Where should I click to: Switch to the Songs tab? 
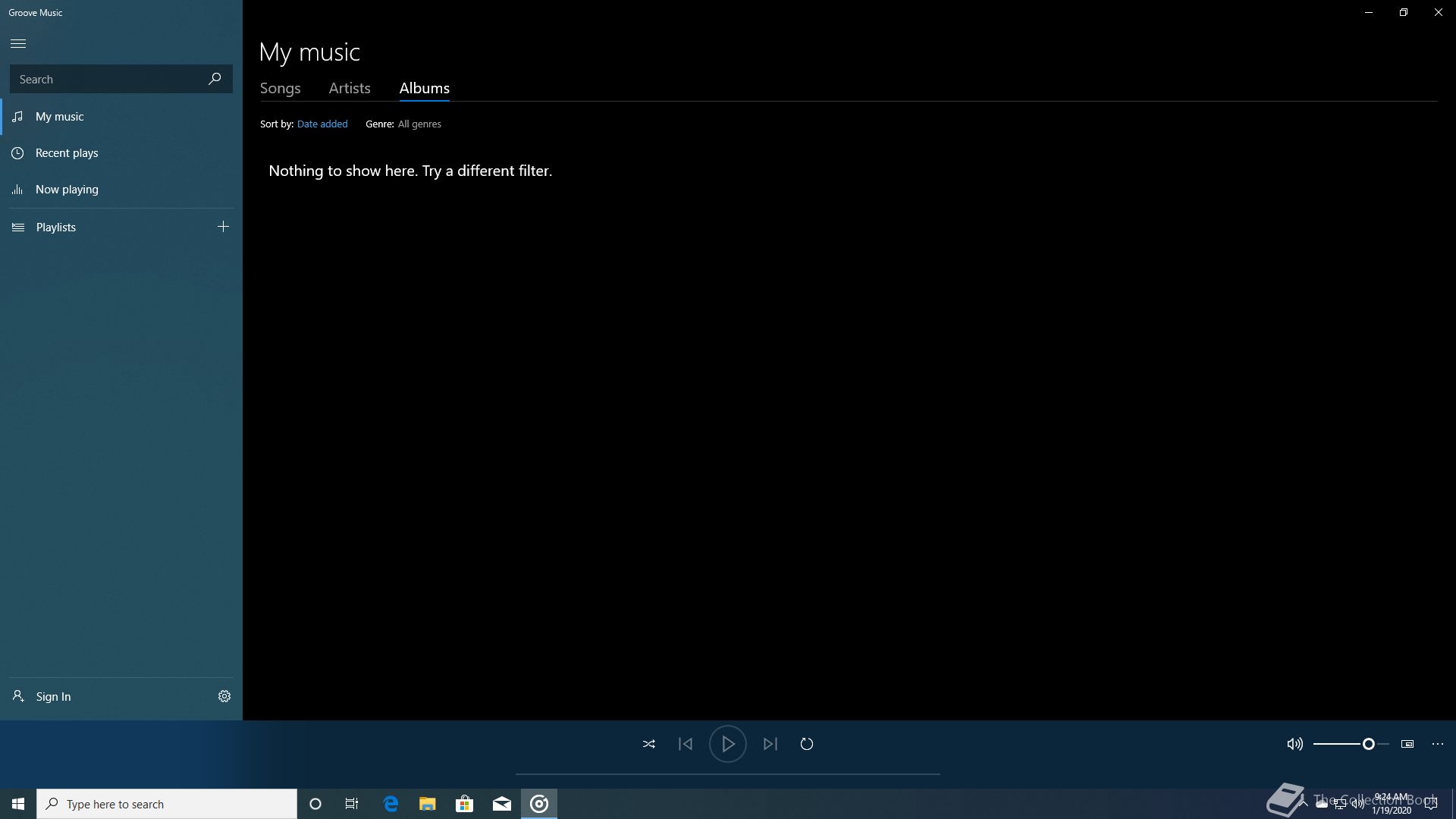point(281,88)
